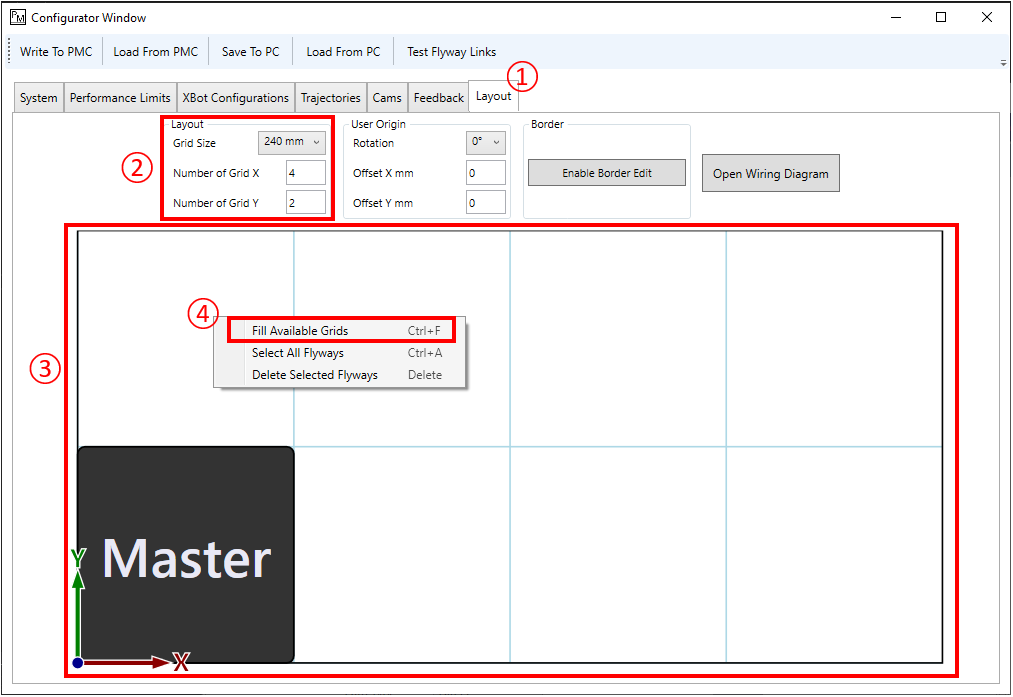Click the Number of Grid X field

305,173
